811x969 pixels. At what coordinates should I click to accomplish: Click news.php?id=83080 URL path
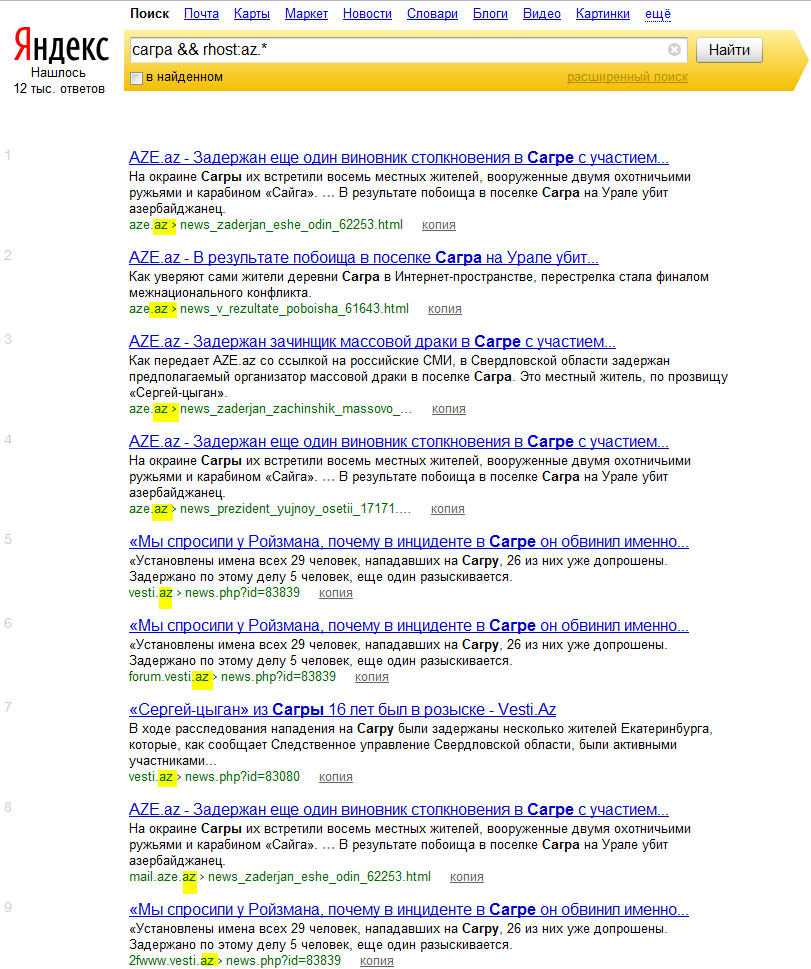[x=242, y=777]
